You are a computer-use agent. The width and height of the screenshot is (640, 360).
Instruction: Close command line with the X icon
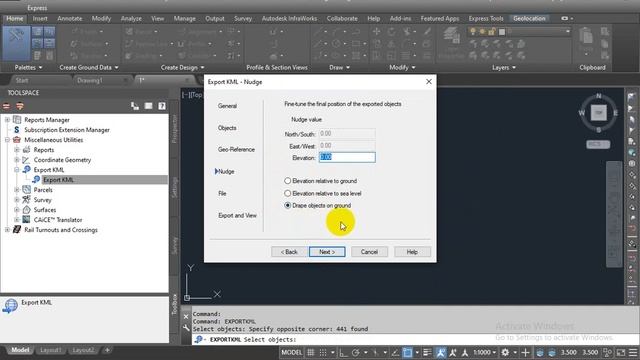pyautogui.click(x=186, y=316)
